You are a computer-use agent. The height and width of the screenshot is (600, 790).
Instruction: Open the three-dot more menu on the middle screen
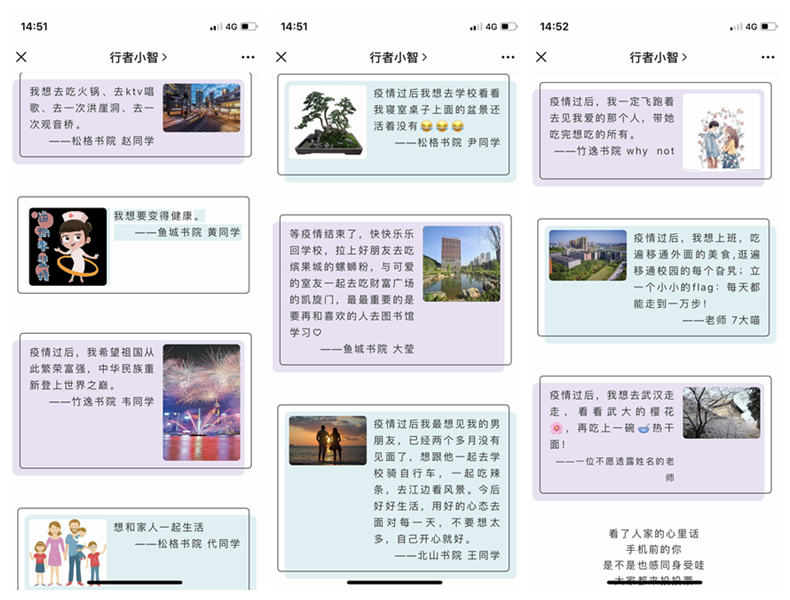pyautogui.click(x=508, y=58)
